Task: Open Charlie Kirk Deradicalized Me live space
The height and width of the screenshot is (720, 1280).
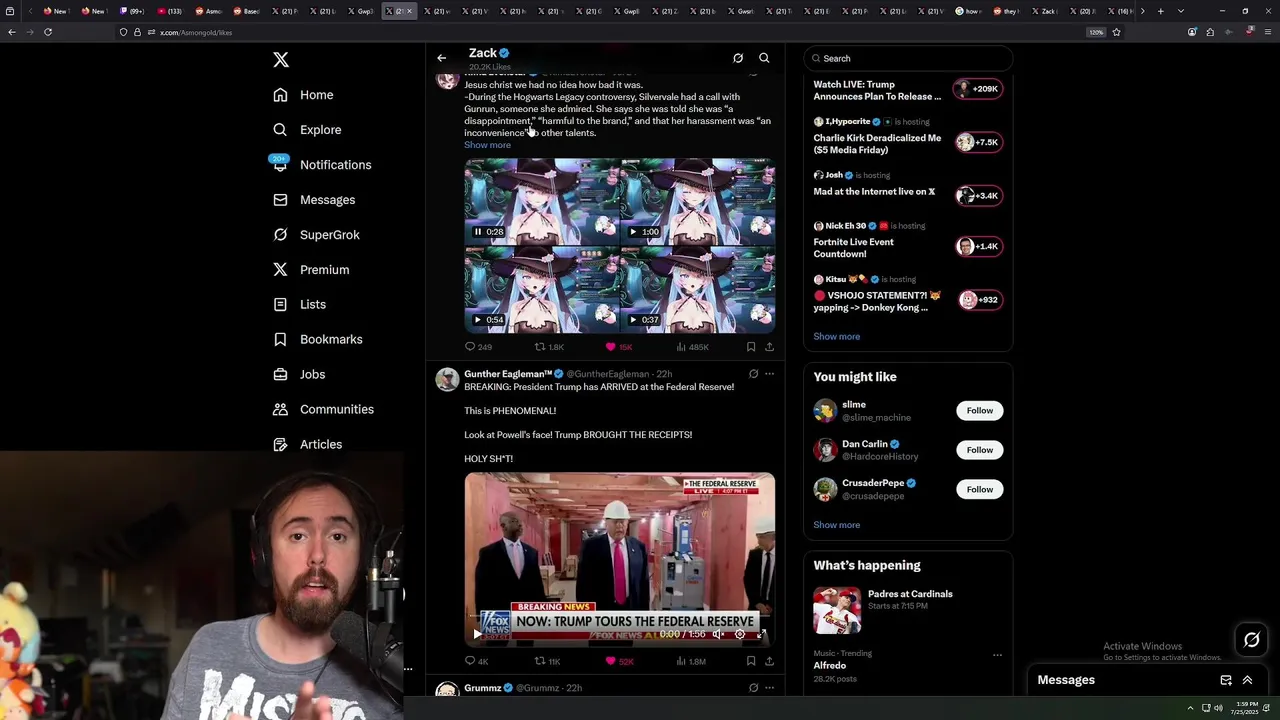Action: point(908,136)
